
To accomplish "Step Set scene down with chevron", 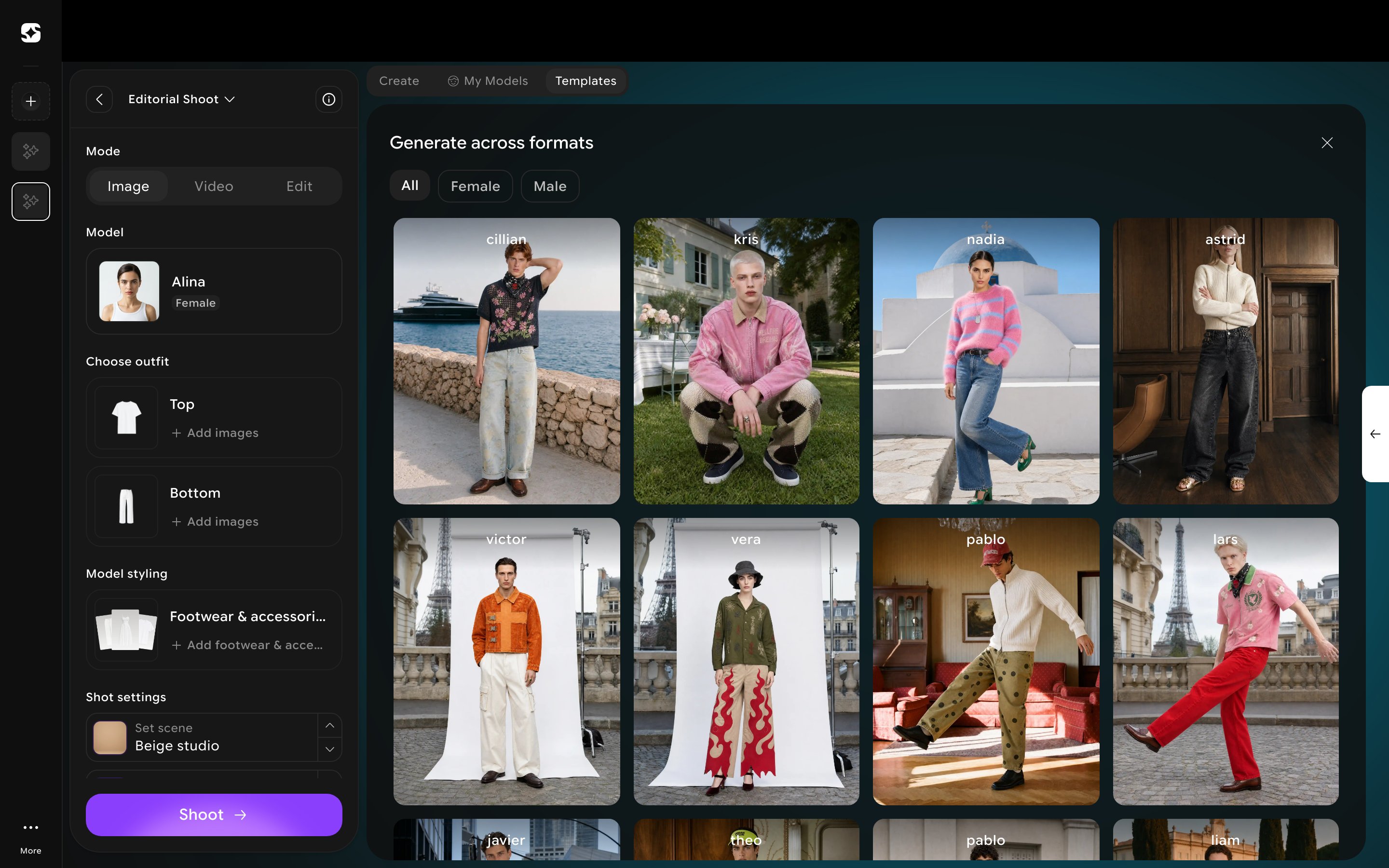I will pyautogui.click(x=329, y=749).
